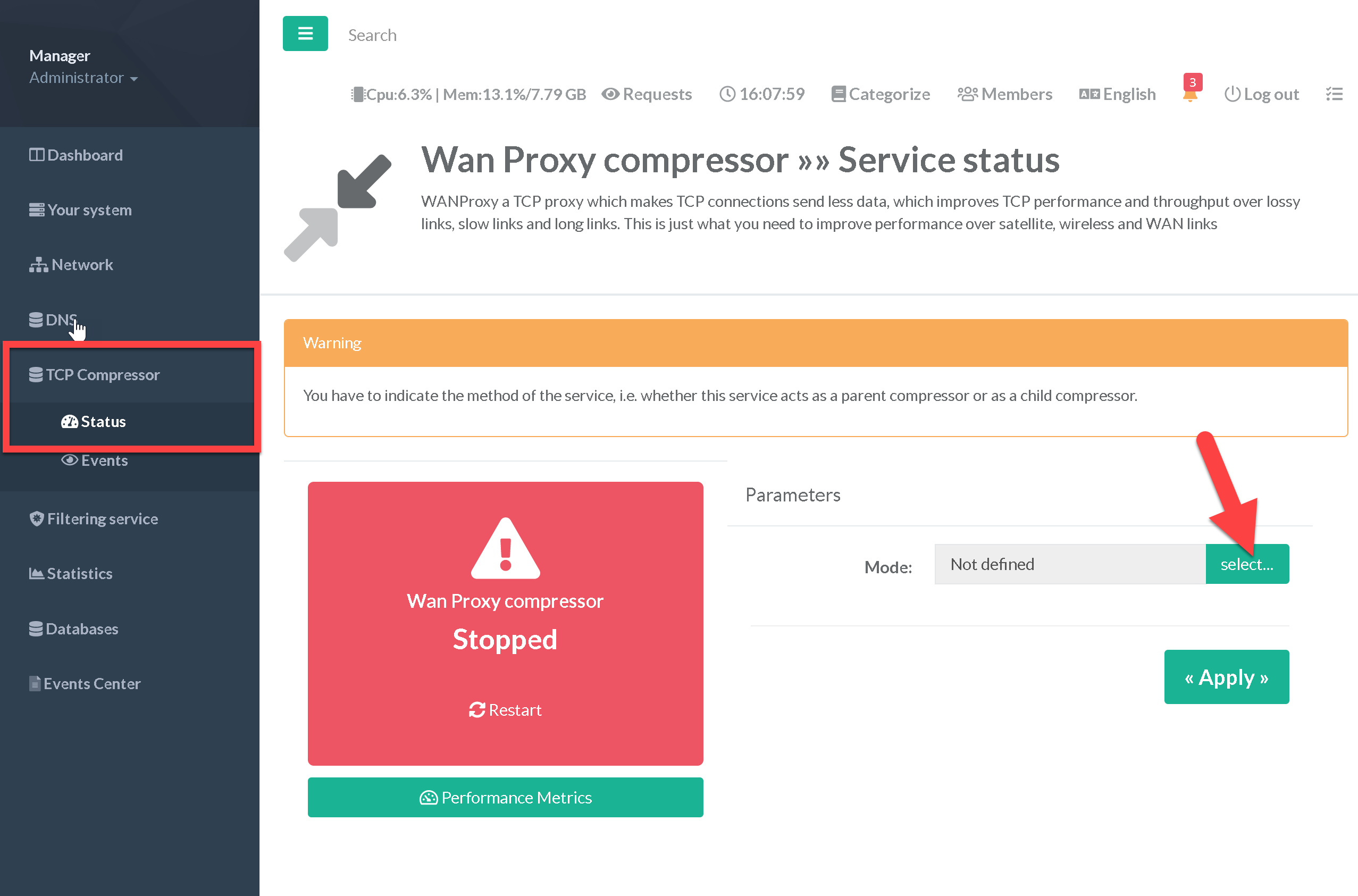Open the notification bell icon
This screenshot has height=896, width=1358.
point(1190,94)
